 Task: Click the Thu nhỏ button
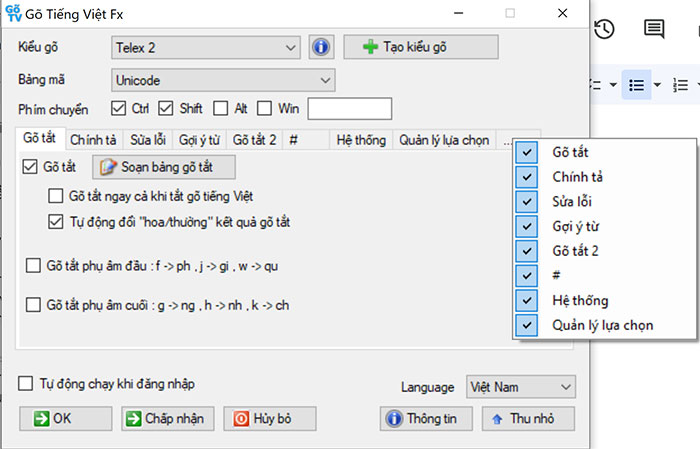528,418
